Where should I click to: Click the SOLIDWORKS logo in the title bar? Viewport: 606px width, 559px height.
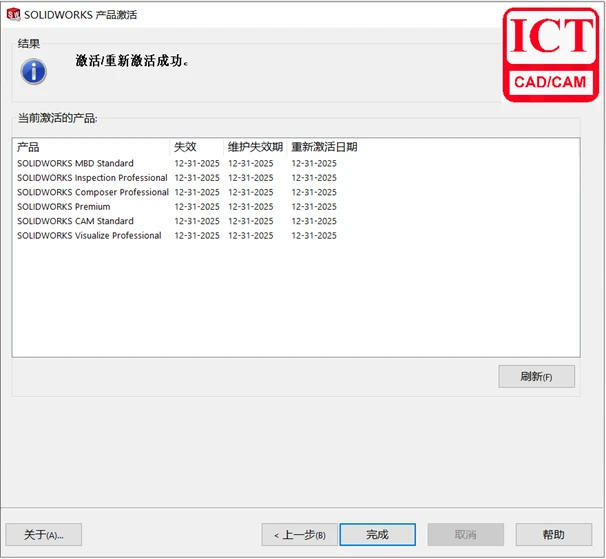[x=14, y=14]
